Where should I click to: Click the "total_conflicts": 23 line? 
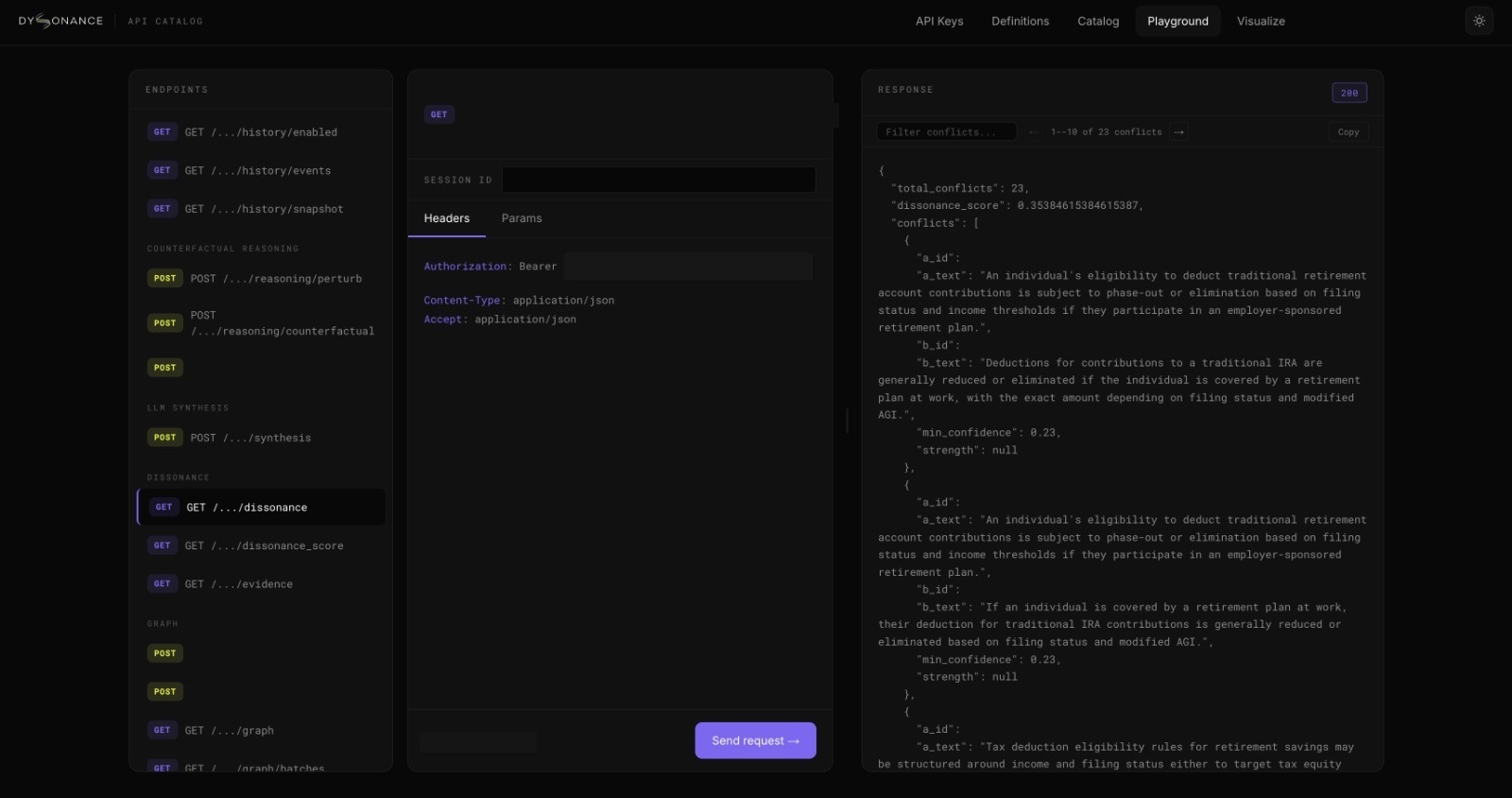click(959, 188)
